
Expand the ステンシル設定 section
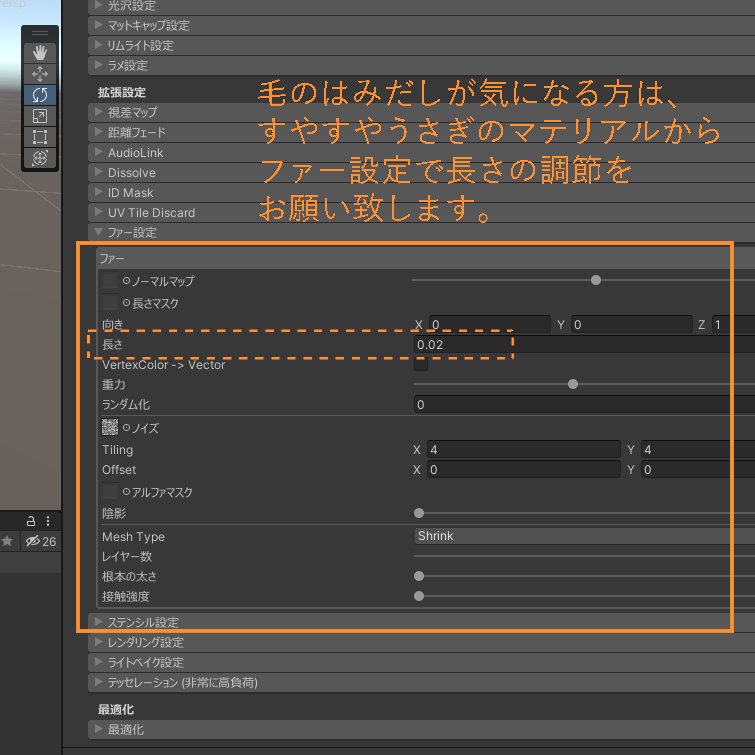[x=421, y=622]
